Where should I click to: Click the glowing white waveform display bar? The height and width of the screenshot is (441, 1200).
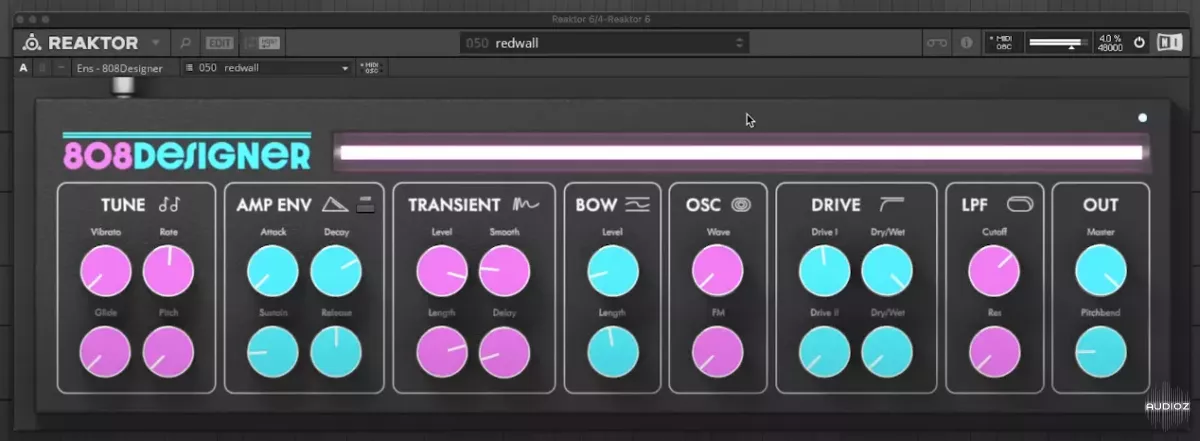[x=741, y=153]
